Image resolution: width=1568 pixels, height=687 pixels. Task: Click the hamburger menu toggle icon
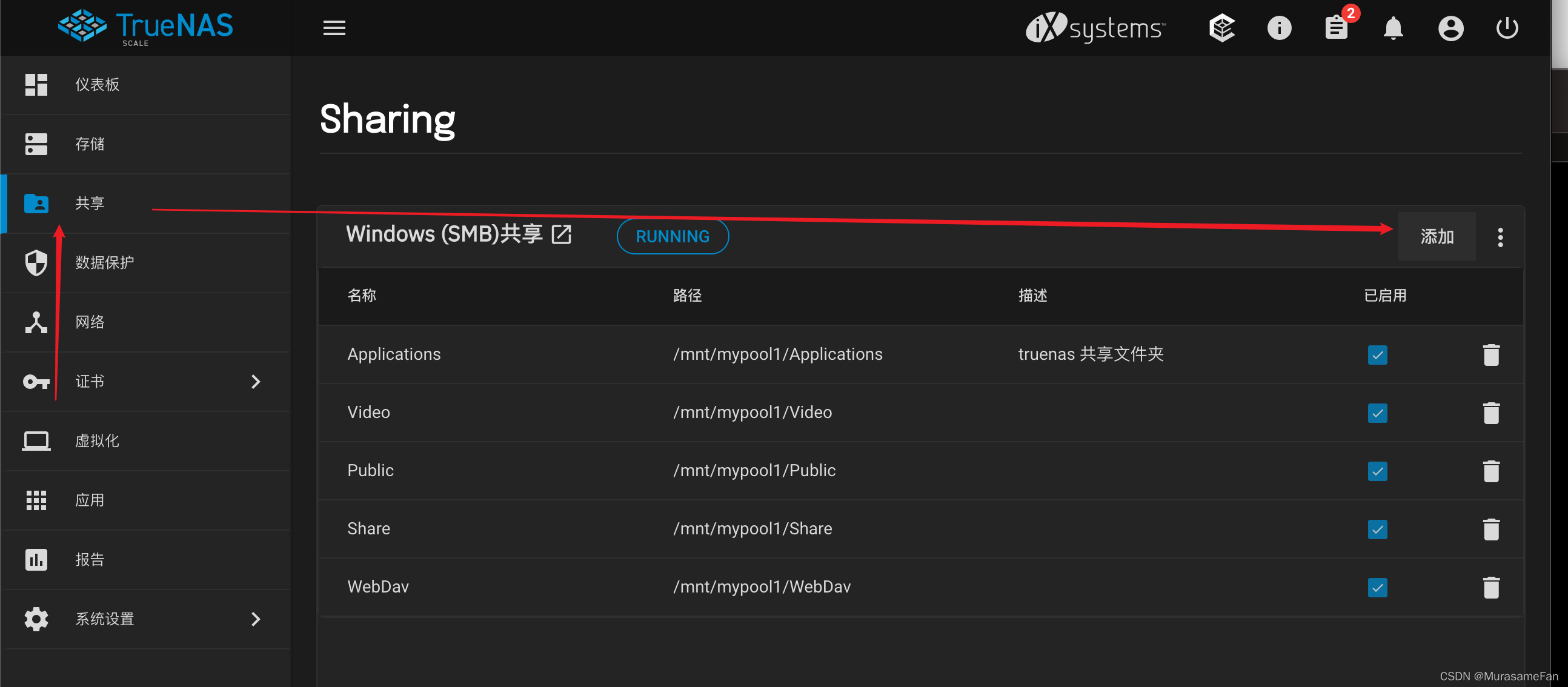click(334, 28)
